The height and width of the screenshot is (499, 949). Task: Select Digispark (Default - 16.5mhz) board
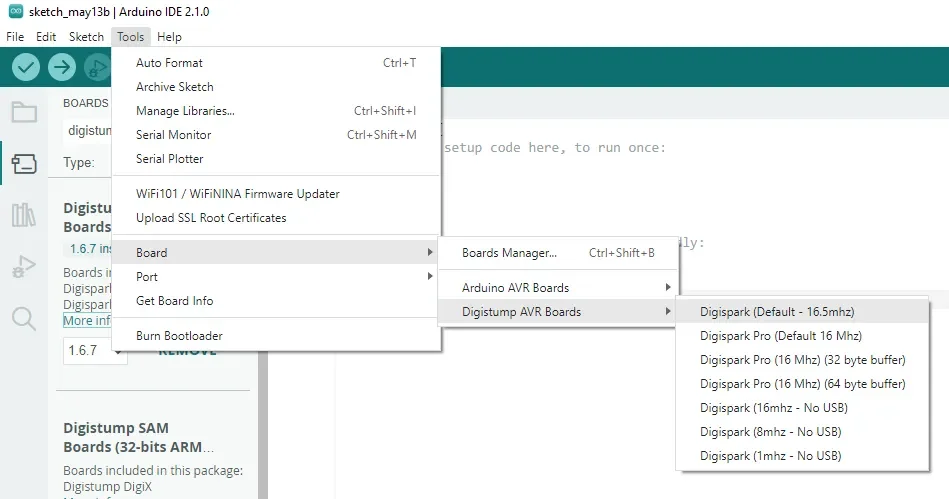[802, 312]
